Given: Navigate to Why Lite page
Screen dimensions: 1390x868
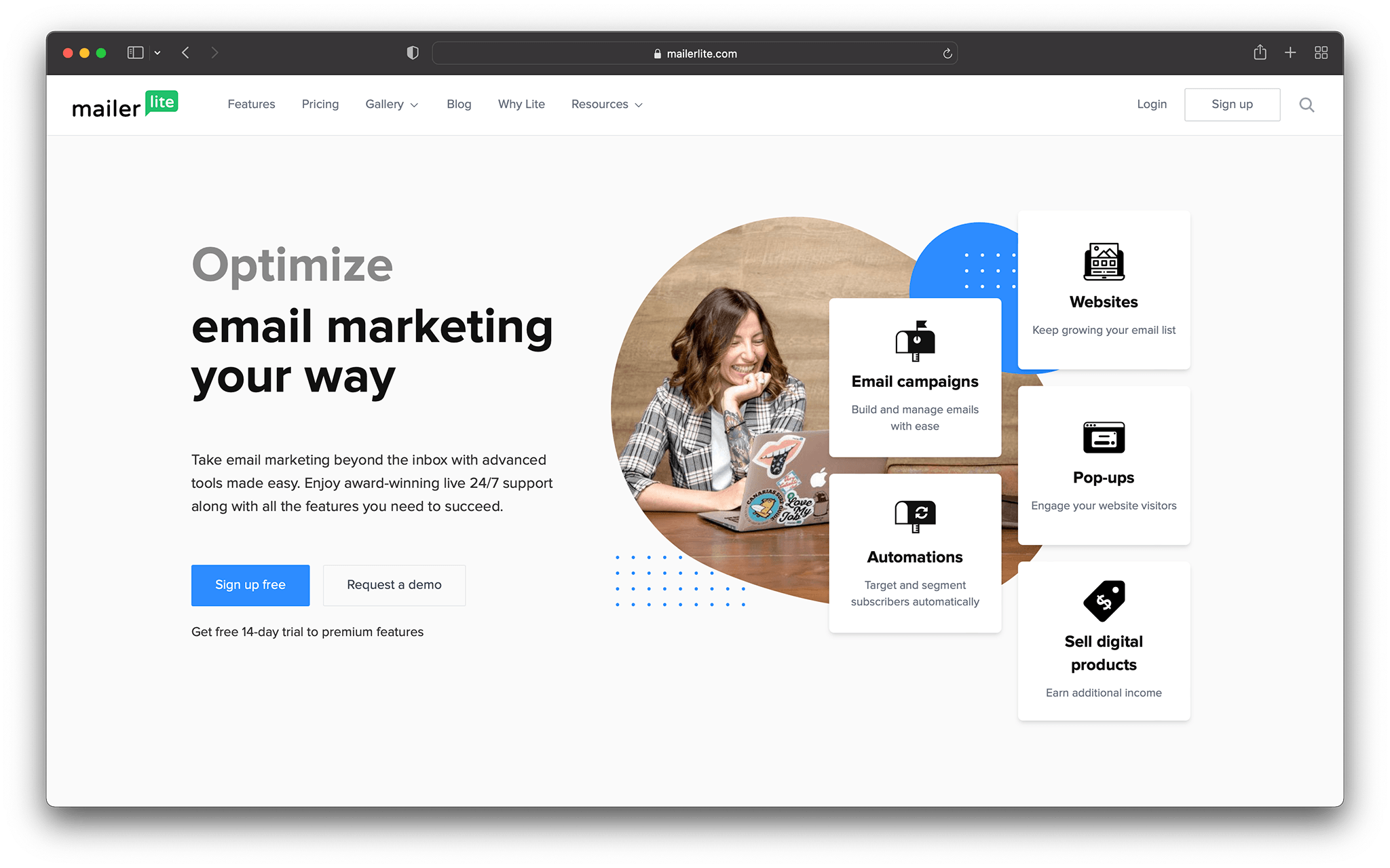Looking at the screenshot, I should tap(521, 104).
